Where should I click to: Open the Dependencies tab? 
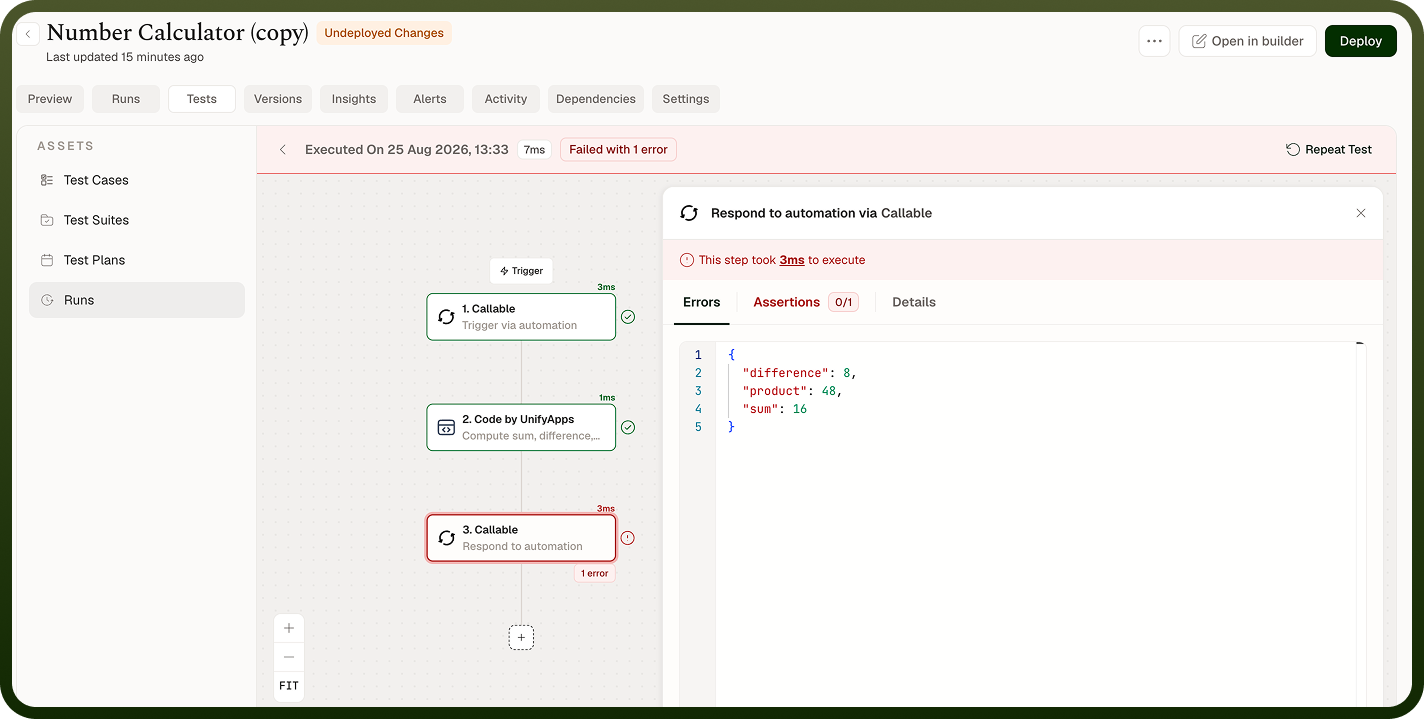tap(596, 99)
